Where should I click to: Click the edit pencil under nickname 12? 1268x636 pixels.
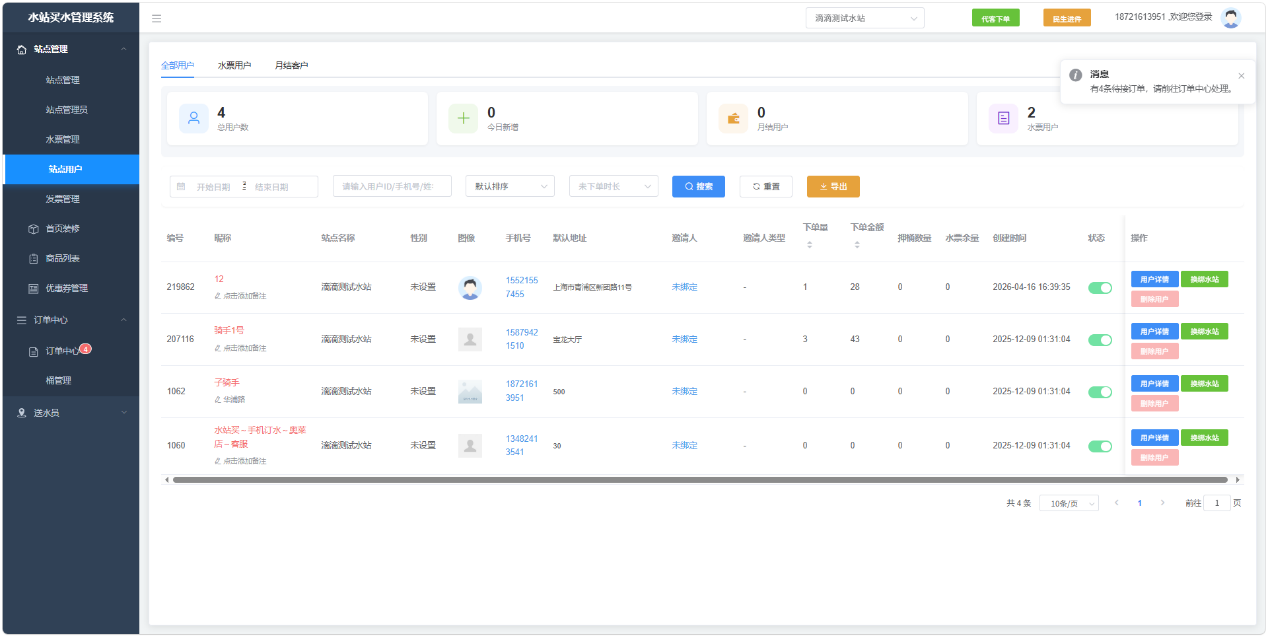pos(218,296)
